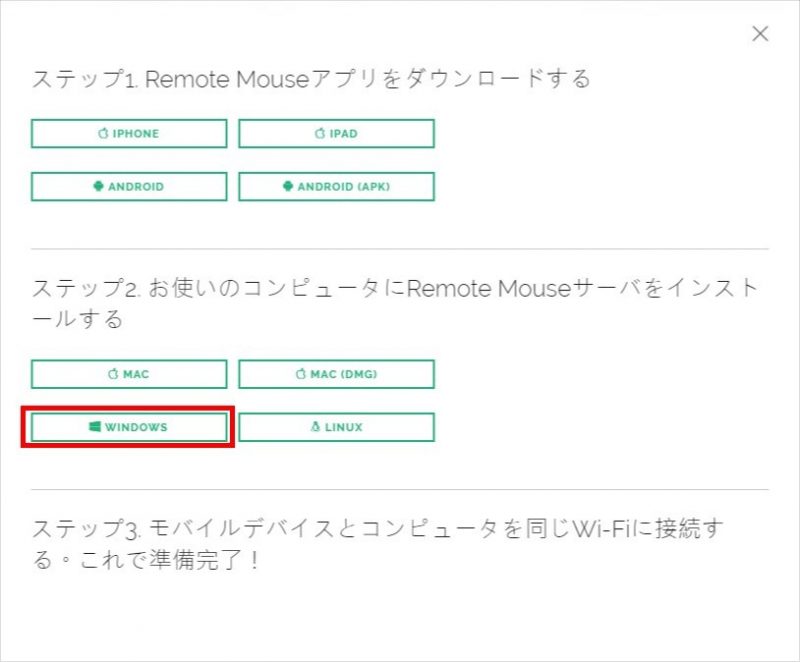The image size is (800, 662).
Task: Choose the IPAD download button text
Action: click(x=343, y=133)
